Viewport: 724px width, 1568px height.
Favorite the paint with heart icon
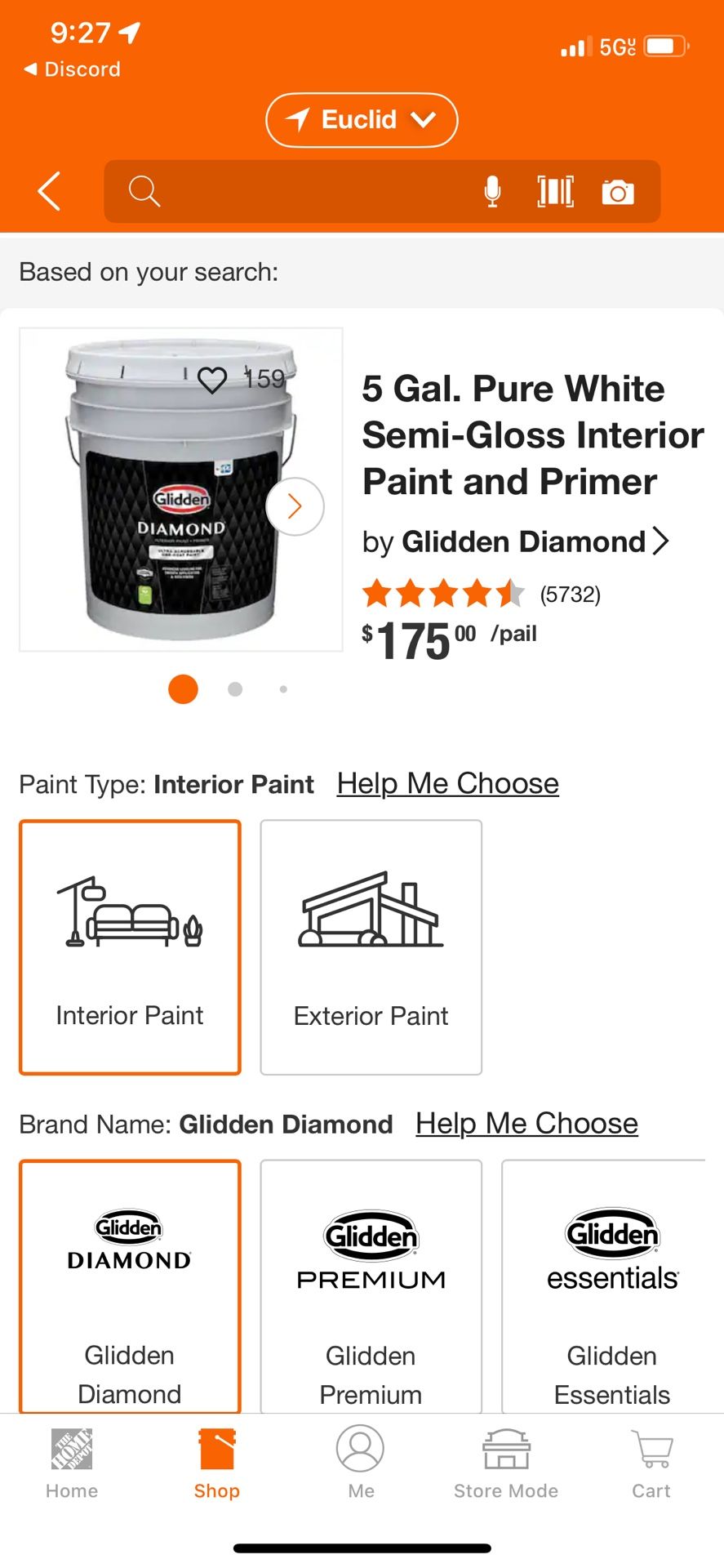coord(212,380)
